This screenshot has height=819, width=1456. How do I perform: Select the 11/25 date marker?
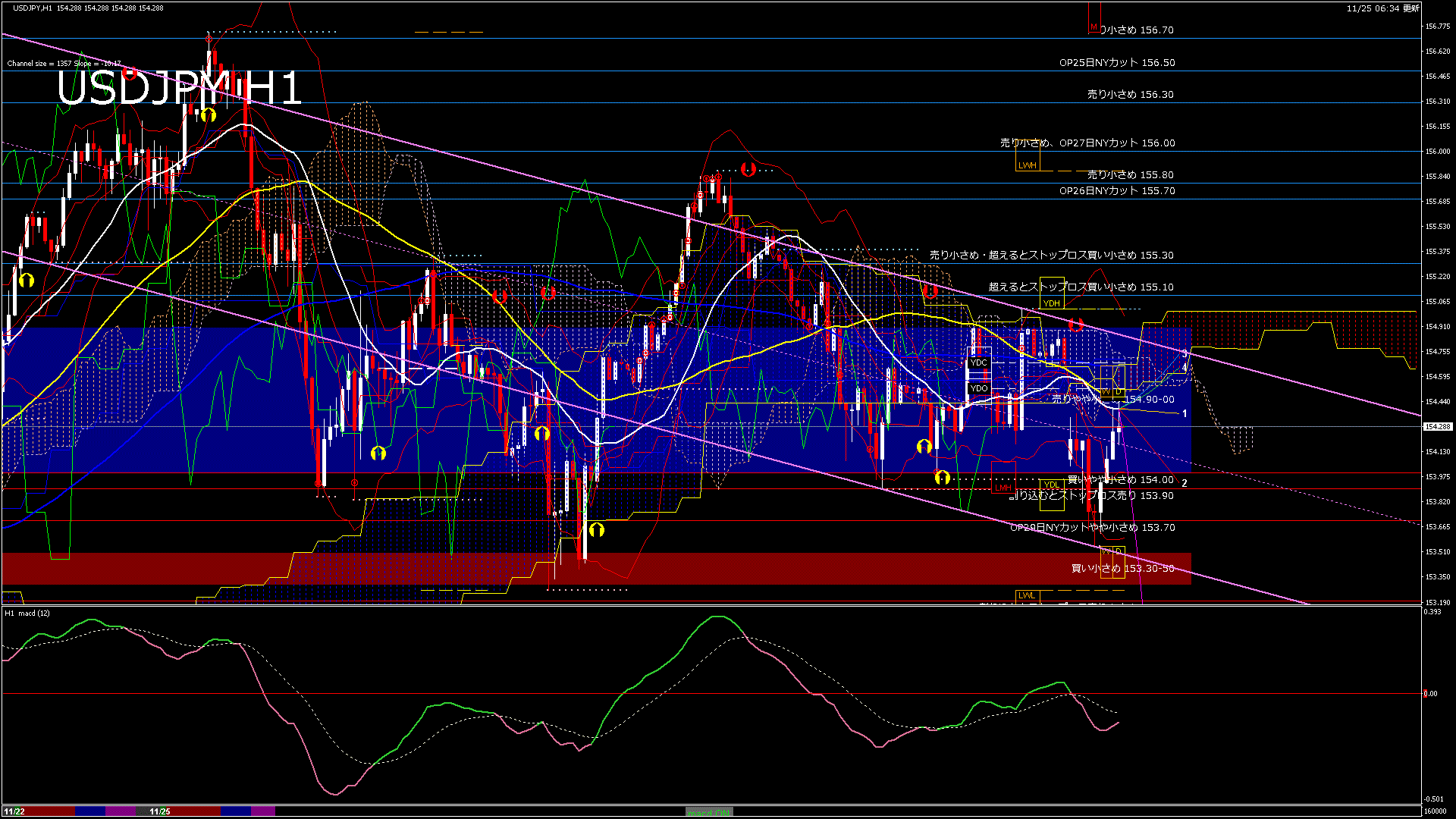160,811
